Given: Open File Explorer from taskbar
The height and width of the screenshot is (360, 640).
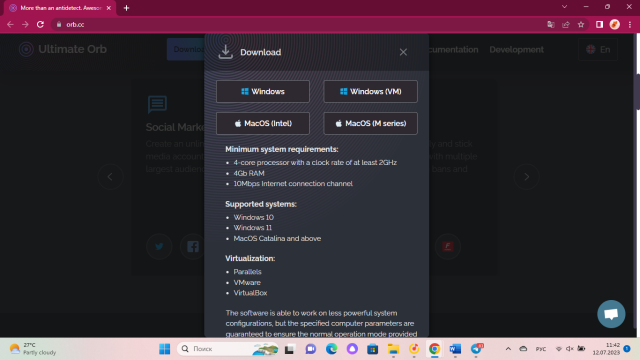Looking at the screenshot, I should (x=393, y=349).
